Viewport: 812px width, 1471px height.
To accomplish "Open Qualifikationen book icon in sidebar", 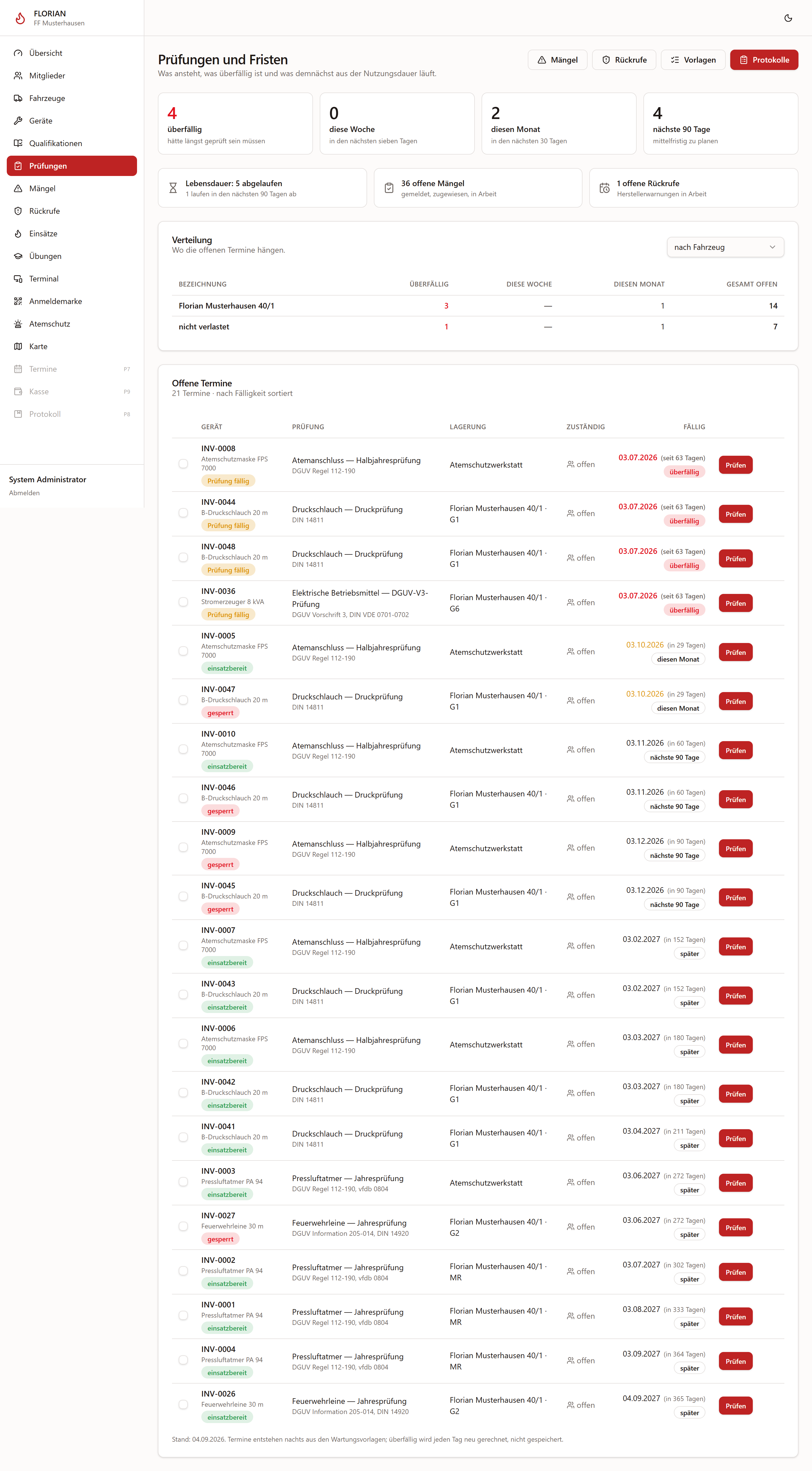I will coord(18,143).
